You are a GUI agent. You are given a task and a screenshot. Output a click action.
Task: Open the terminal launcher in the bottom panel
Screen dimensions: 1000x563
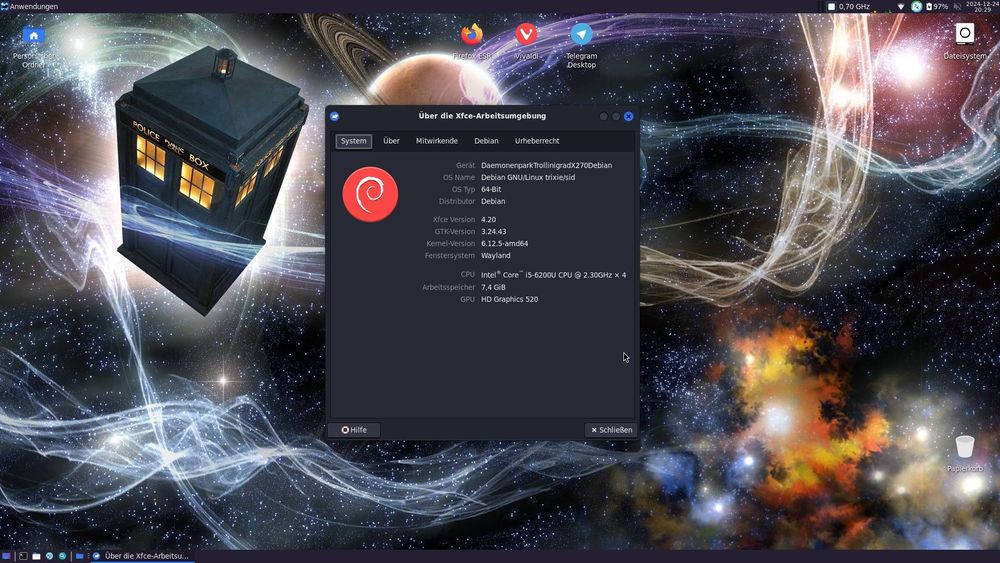(23, 556)
